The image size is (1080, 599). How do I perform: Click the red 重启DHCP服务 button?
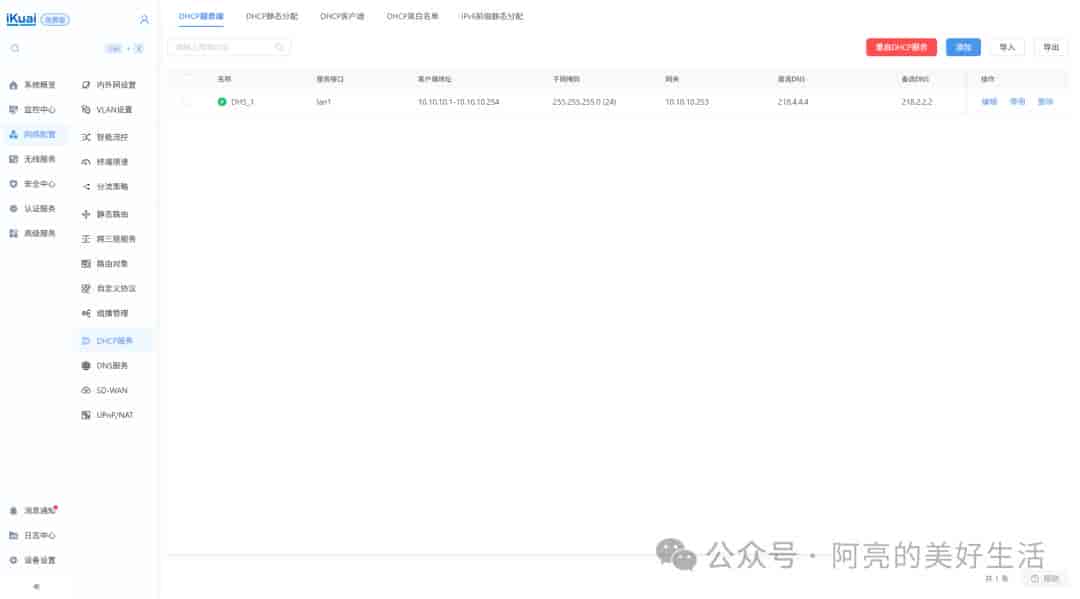tap(901, 47)
